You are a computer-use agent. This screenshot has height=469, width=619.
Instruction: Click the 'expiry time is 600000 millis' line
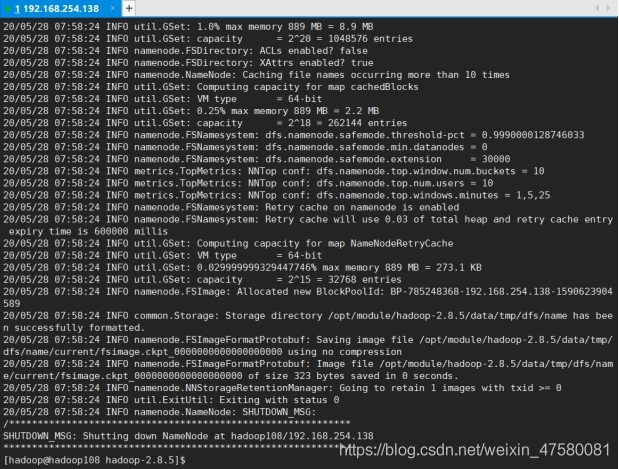[x=88, y=231]
